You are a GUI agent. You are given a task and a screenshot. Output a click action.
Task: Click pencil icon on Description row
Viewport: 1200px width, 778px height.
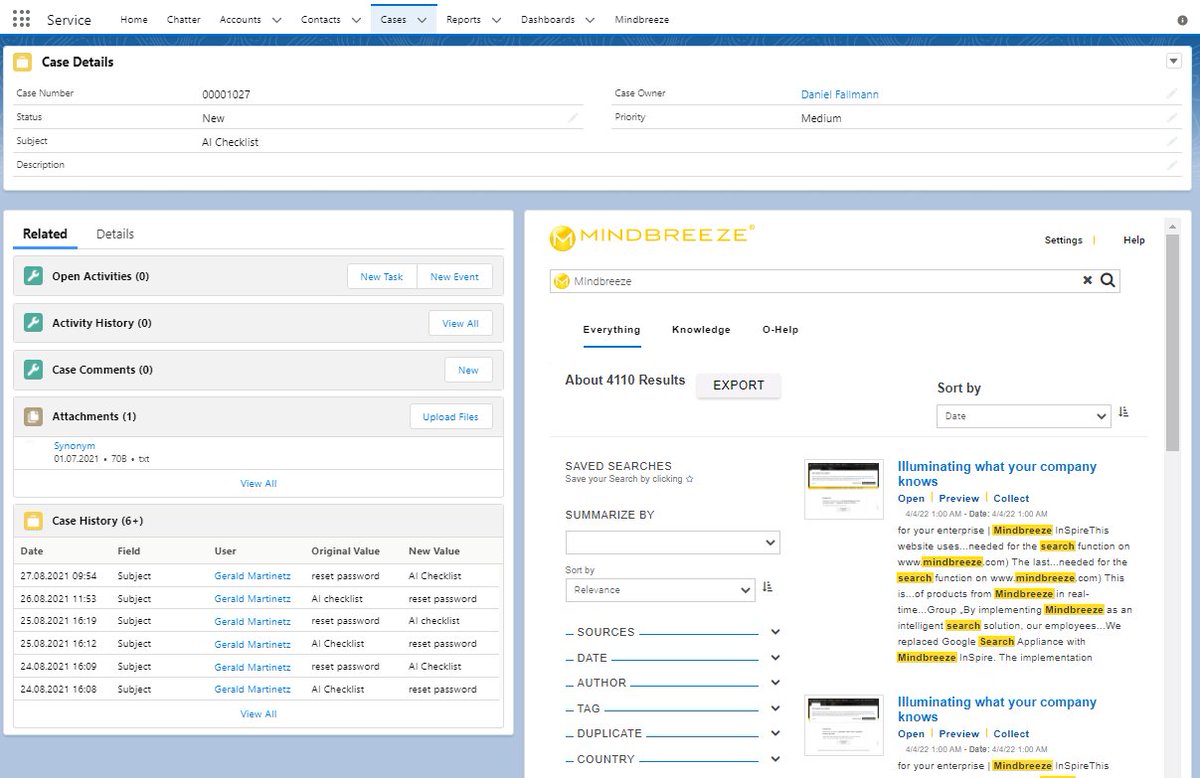[1171, 165]
